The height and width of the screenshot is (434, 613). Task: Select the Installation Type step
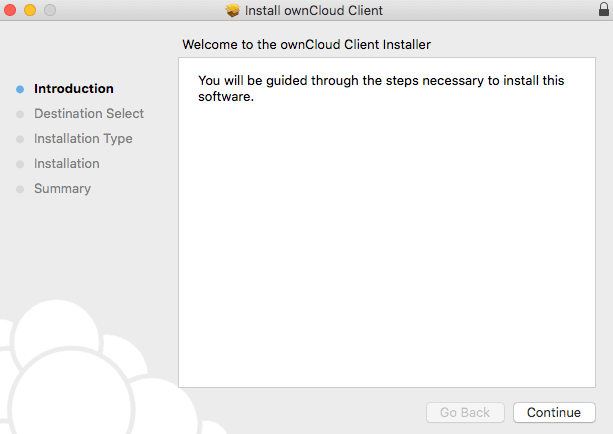(83, 138)
